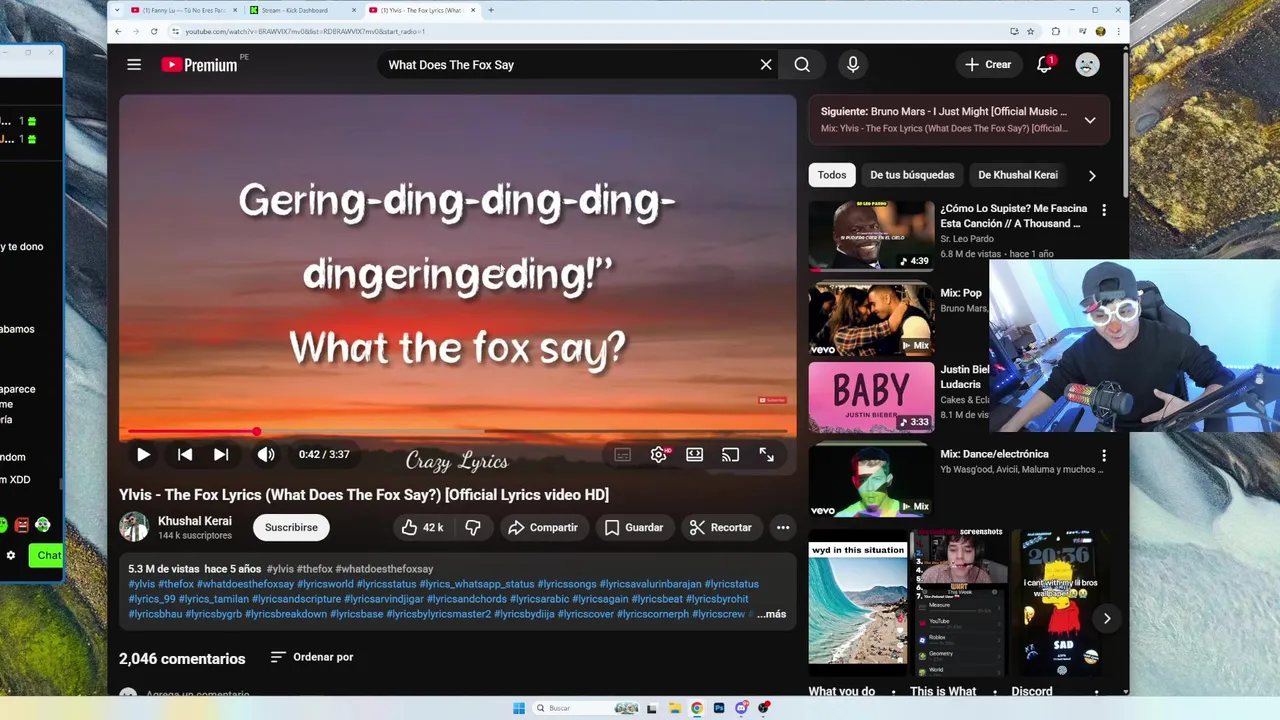Open Compartir share dialog
The width and height of the screenshot is (1280, 720).
coord(543,527)
